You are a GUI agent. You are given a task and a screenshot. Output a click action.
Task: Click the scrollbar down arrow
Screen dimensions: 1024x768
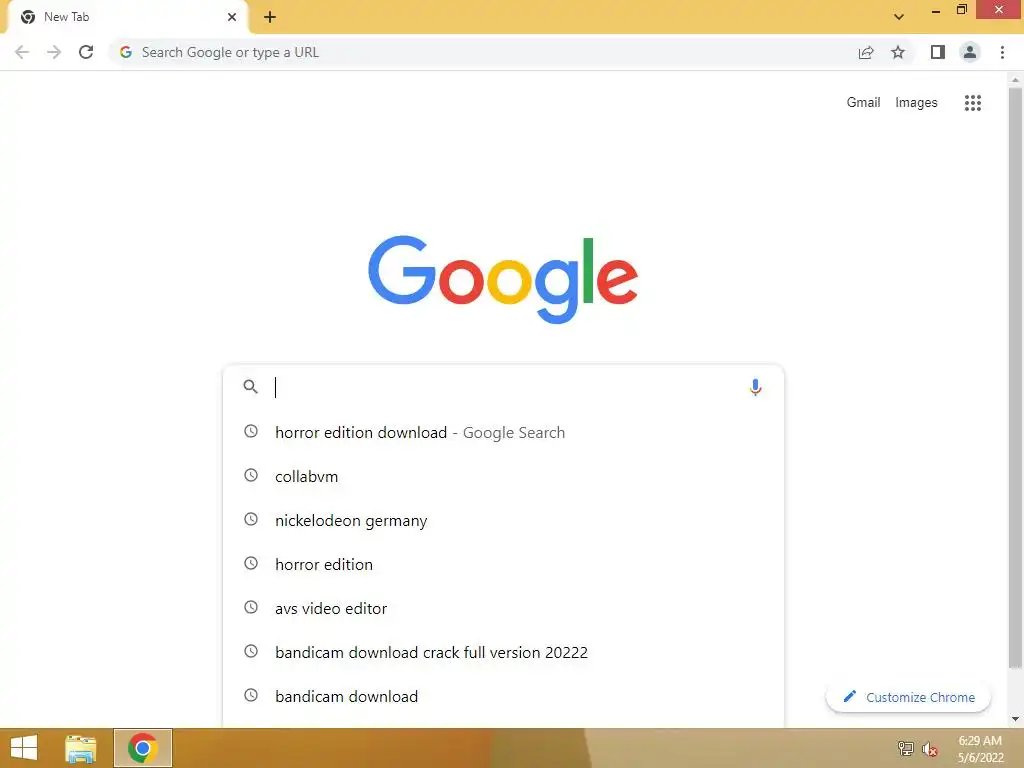click(x=1015, y=719)
